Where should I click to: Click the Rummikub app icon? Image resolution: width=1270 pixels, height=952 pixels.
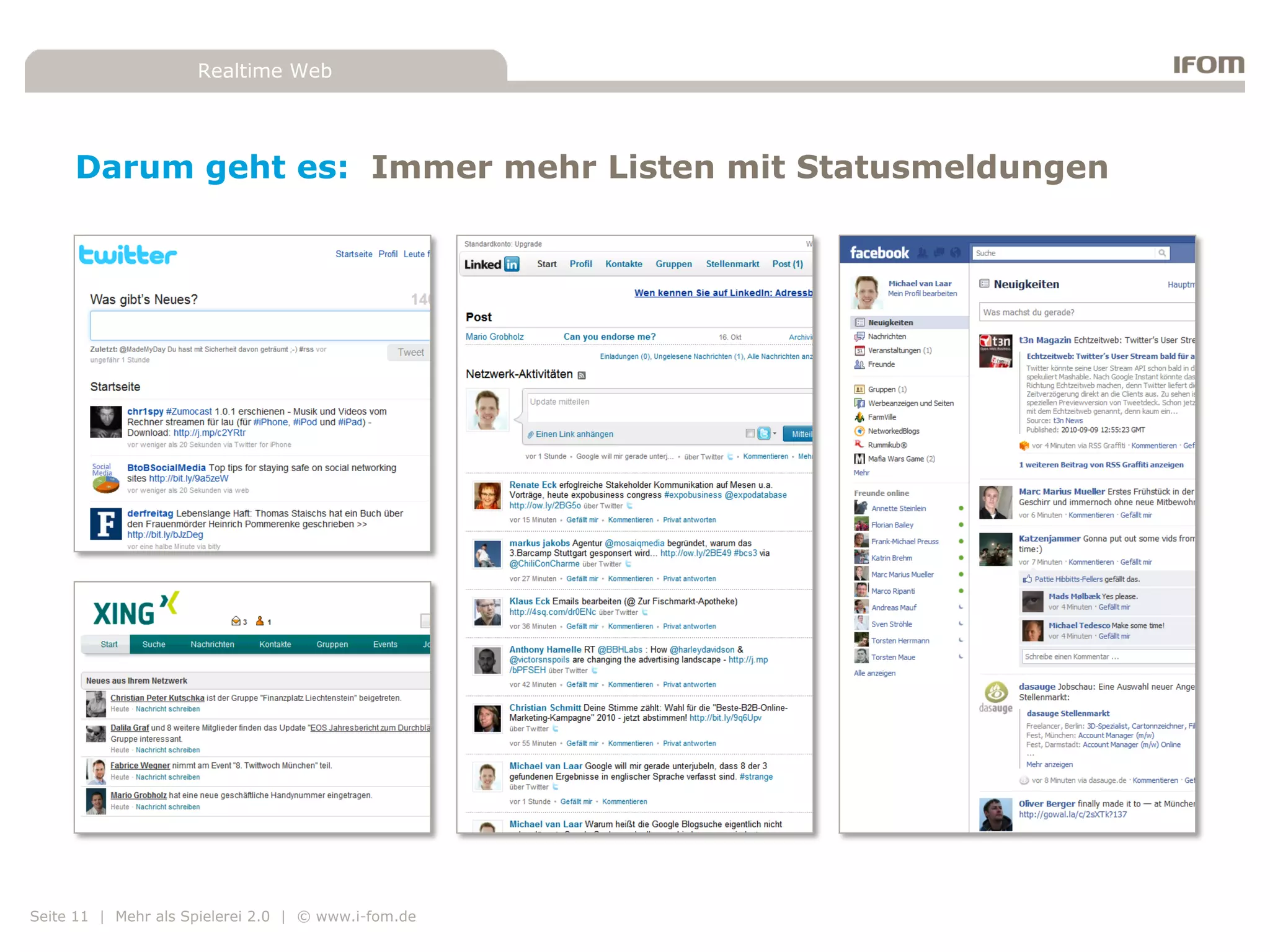pyautogui.click(x=859, y=444)
